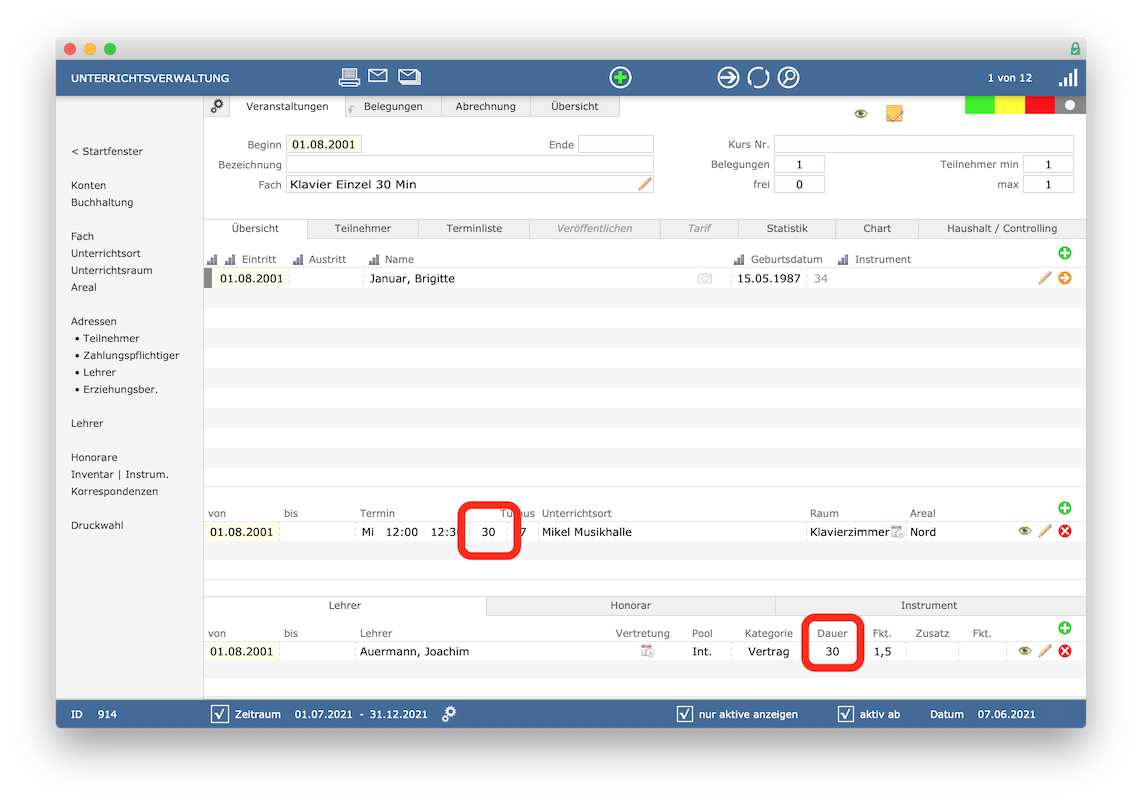Screen dimensions: 1142x802
Task: Open search with magnifier icon in toolbar
Action: tap(789, 77)
